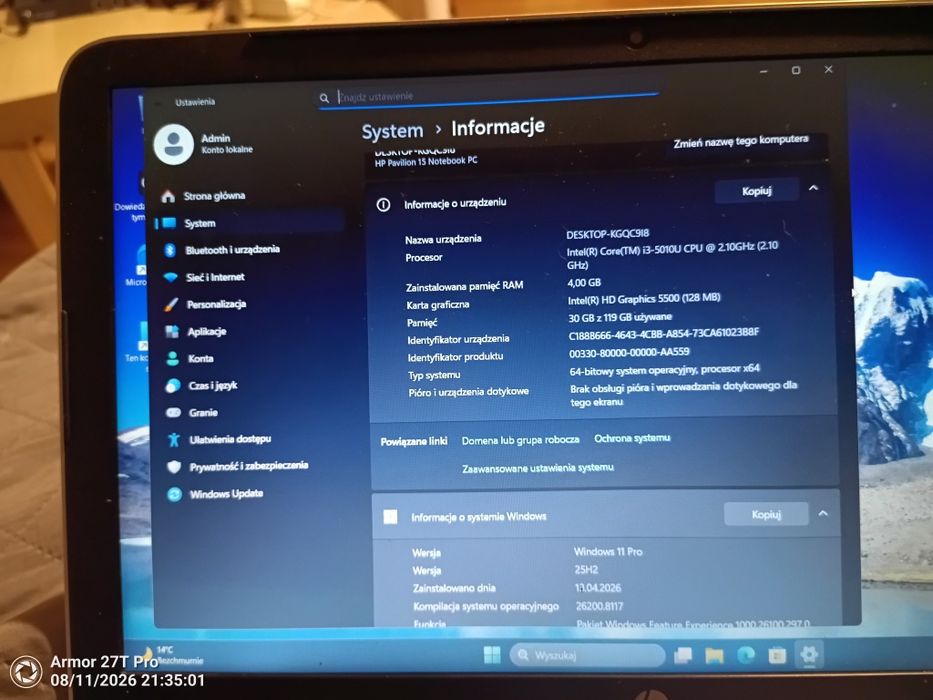This screenshot has width=933, height=700.
Task: Open Prywatność i zabezpieczenia settings
Action: click(249, 466)
